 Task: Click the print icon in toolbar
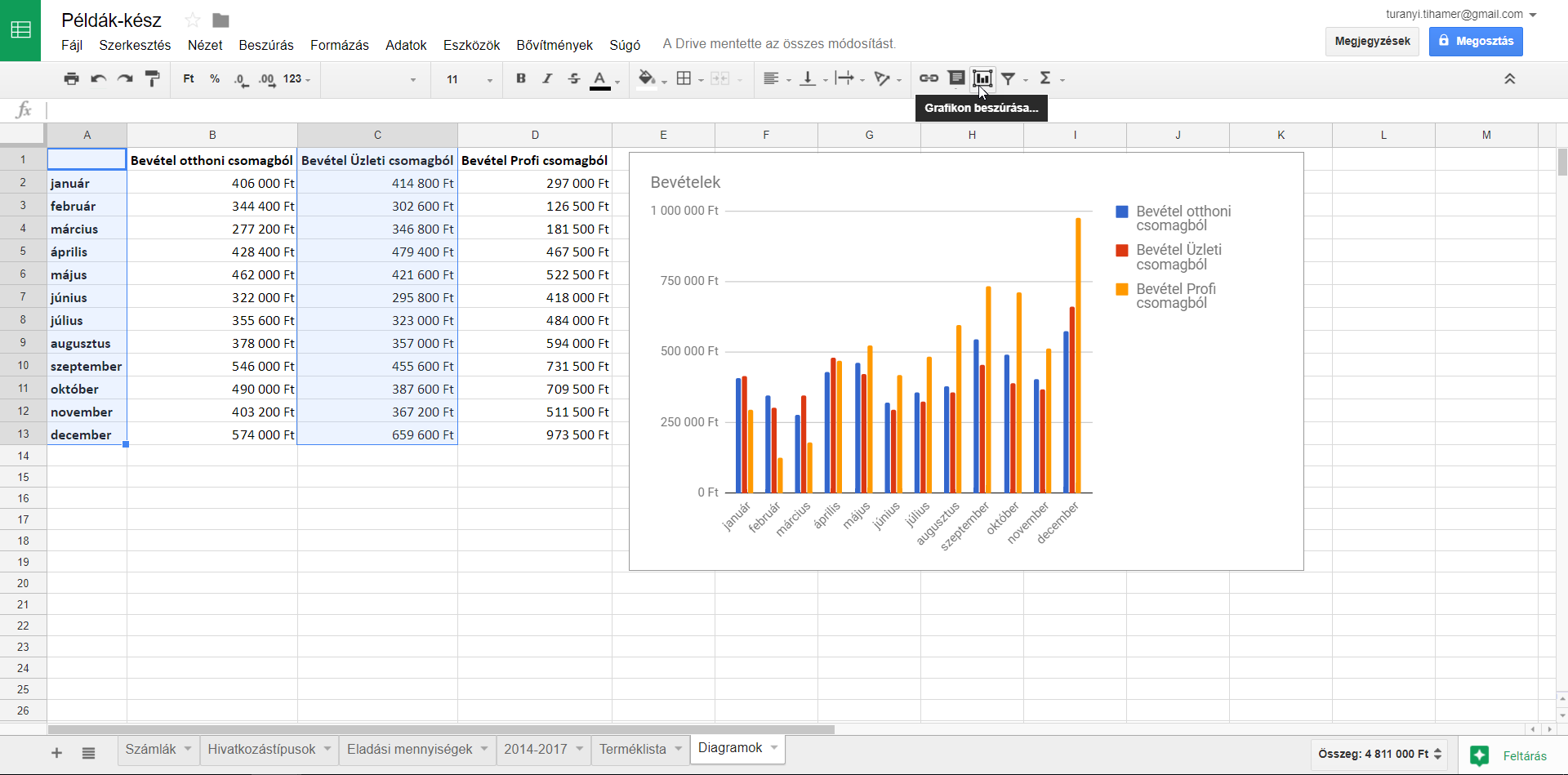coord(72,78)
